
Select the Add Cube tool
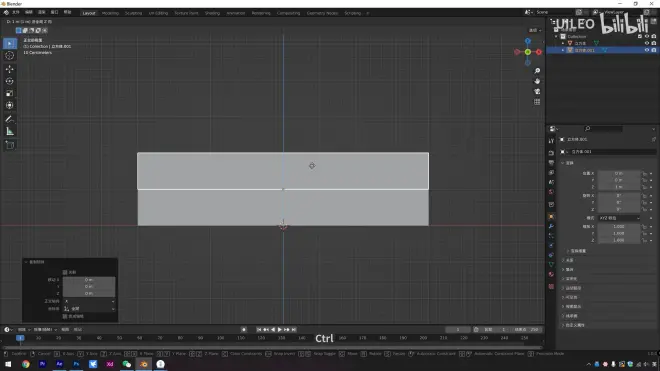(x=10, y=145)
